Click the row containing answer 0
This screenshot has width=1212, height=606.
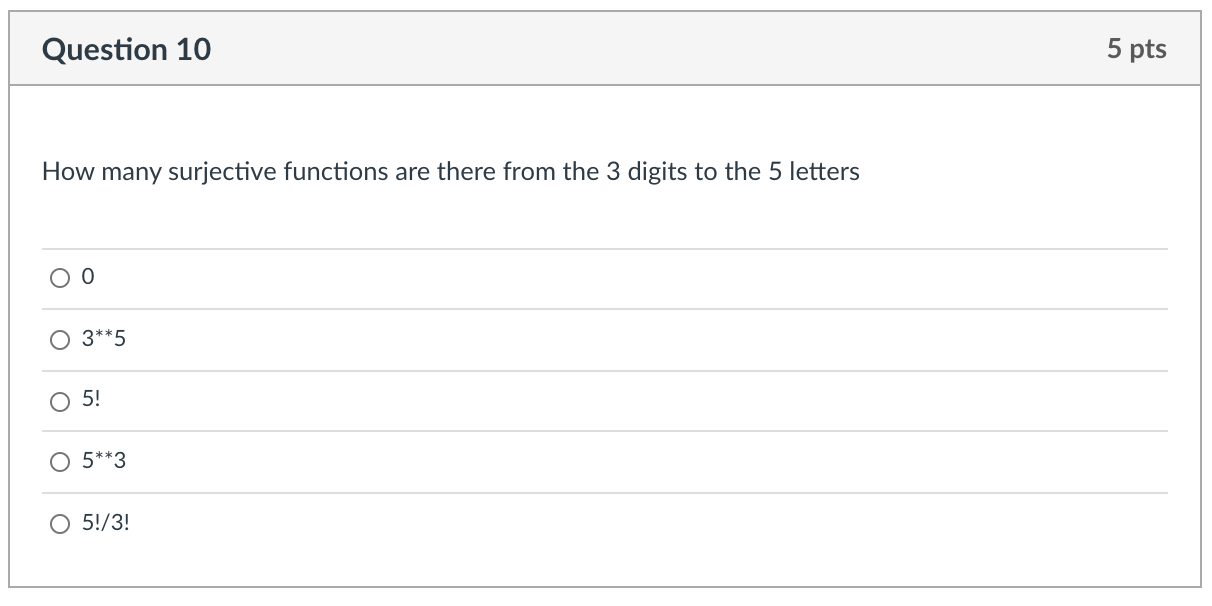tap(600, 277)
